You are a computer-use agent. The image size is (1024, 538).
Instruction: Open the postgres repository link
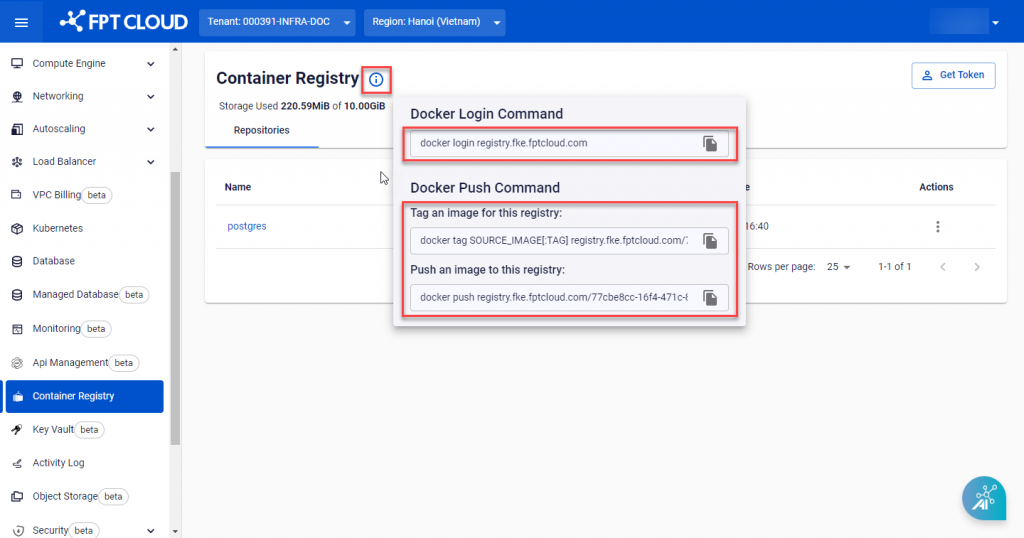247,226
